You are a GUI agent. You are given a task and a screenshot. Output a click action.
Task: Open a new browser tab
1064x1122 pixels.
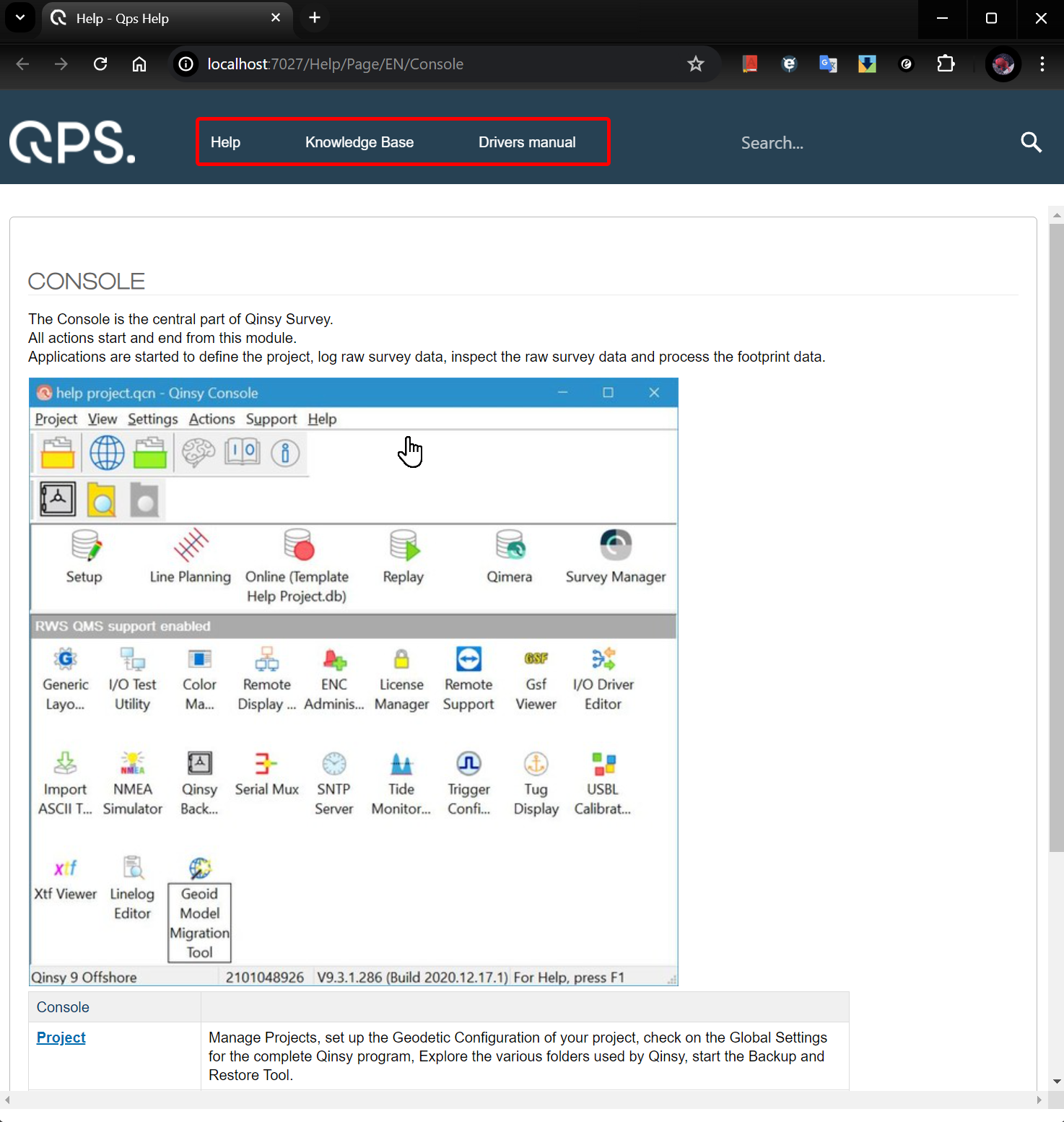coord(315,18)
